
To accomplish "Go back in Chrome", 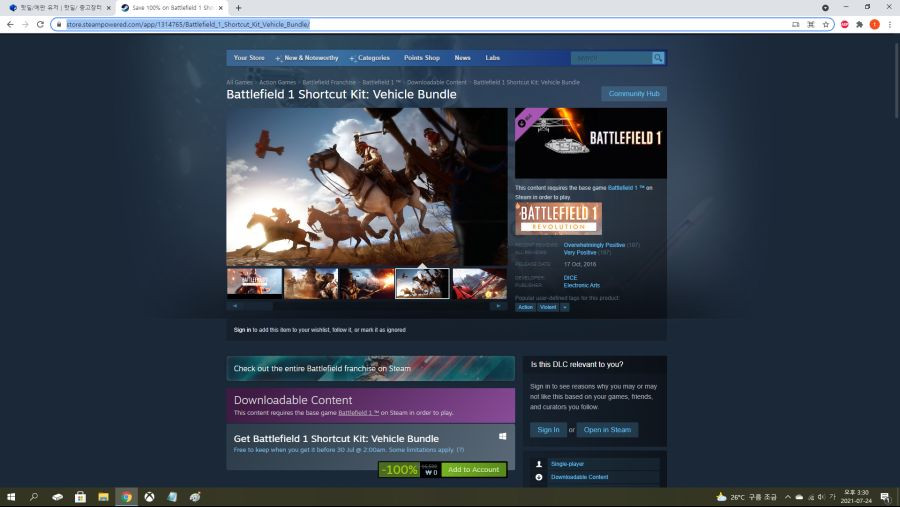I will (10, 24).
